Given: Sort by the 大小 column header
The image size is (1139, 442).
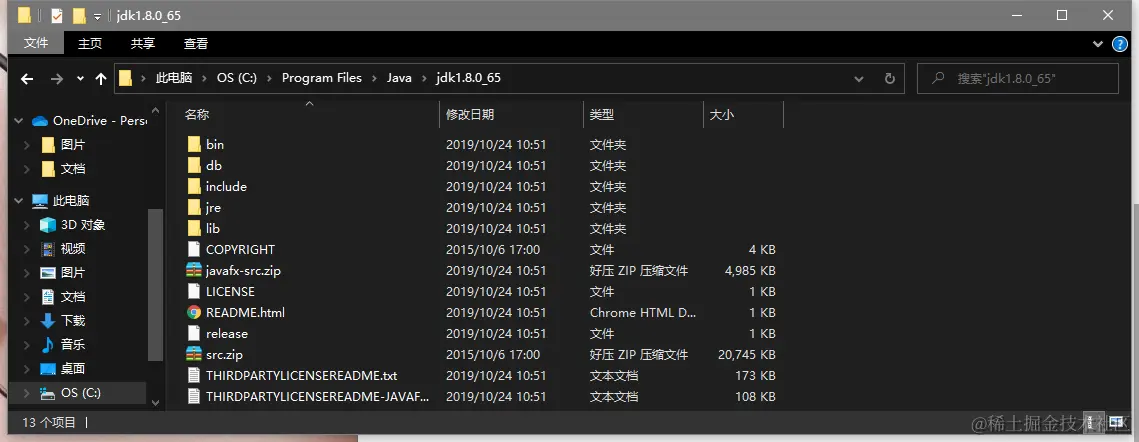Looking at the screenshot, I should (x=721, y=115).
